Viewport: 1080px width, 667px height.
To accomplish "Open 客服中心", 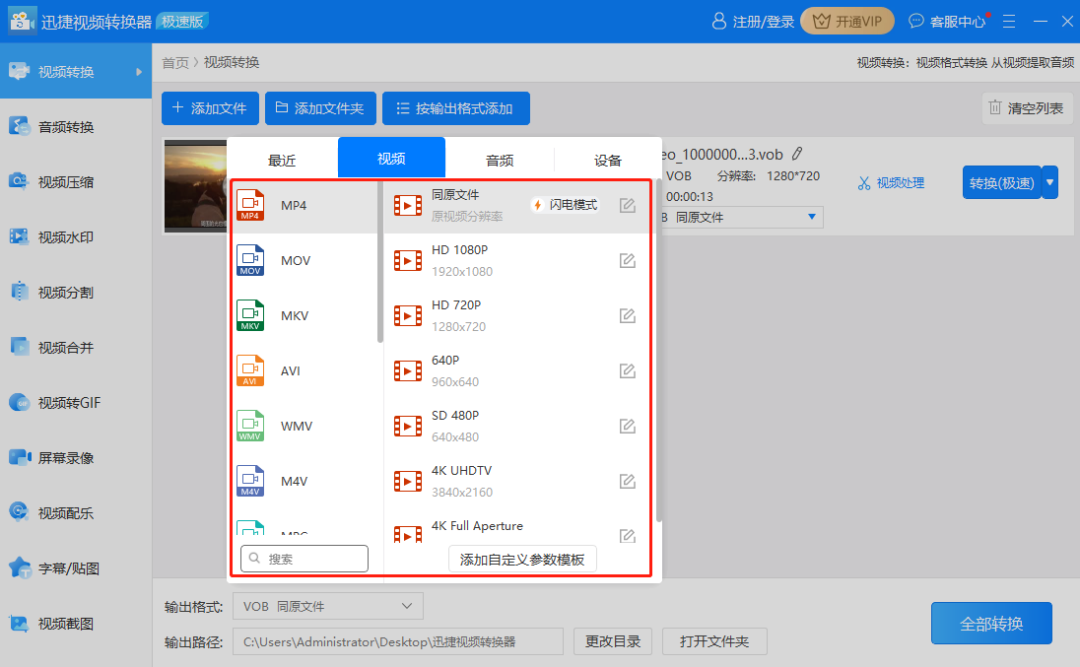I will pyautogui.click(x=948, y=21).
